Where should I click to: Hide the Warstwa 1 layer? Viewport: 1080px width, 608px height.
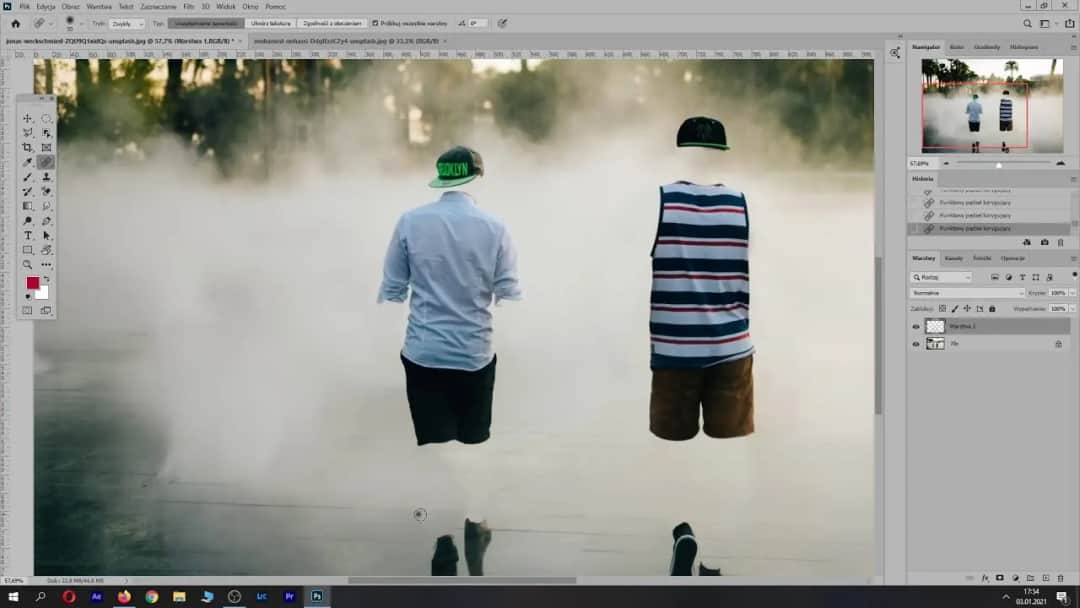coord(916,326)
